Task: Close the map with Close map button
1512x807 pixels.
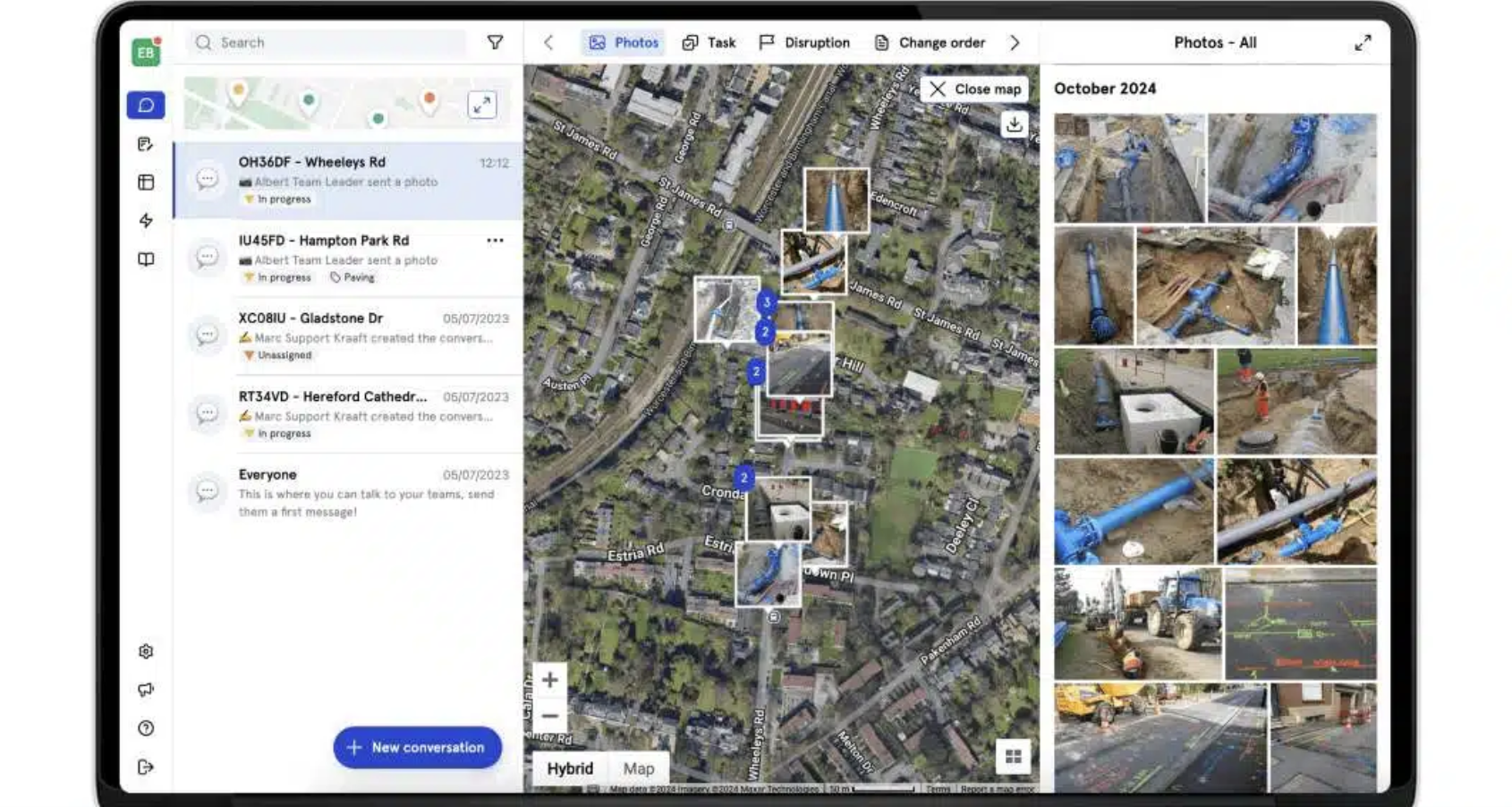Action: pyautogui.click(x=974, y=89)
